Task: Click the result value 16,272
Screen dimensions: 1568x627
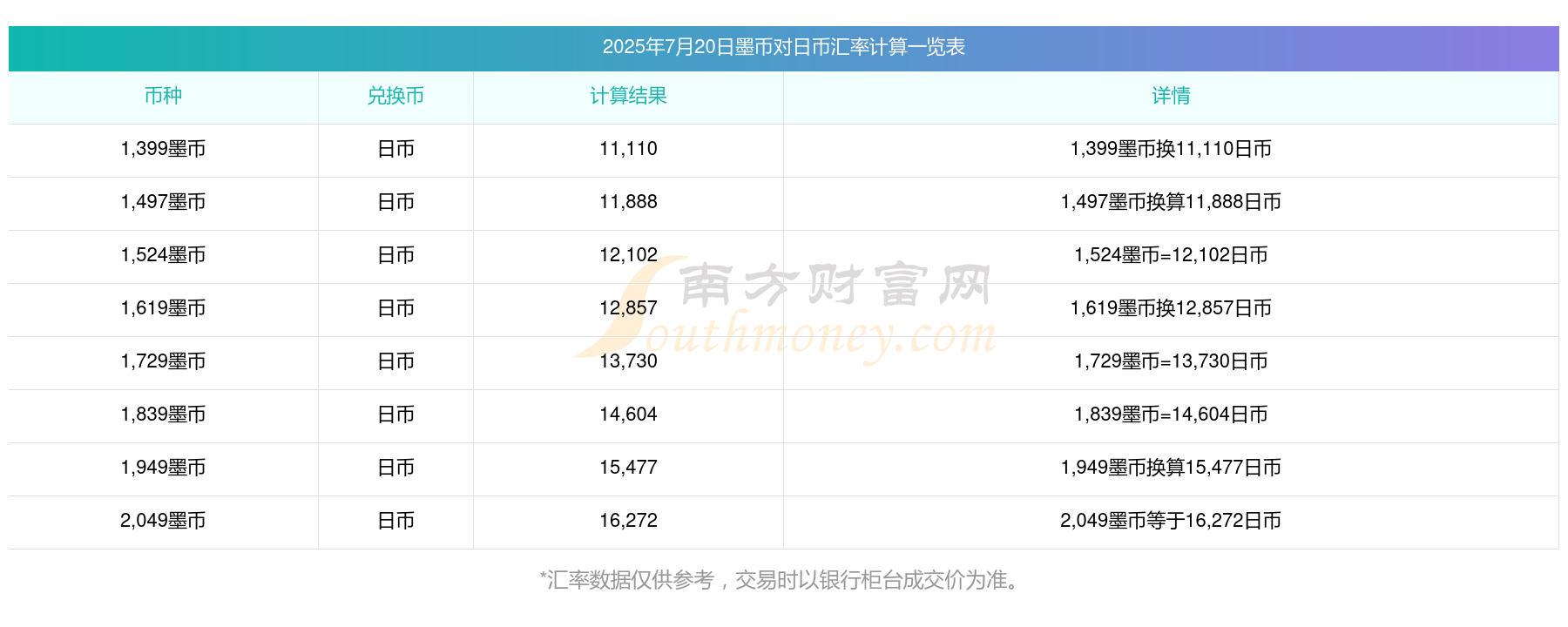Action: (628, 521)
